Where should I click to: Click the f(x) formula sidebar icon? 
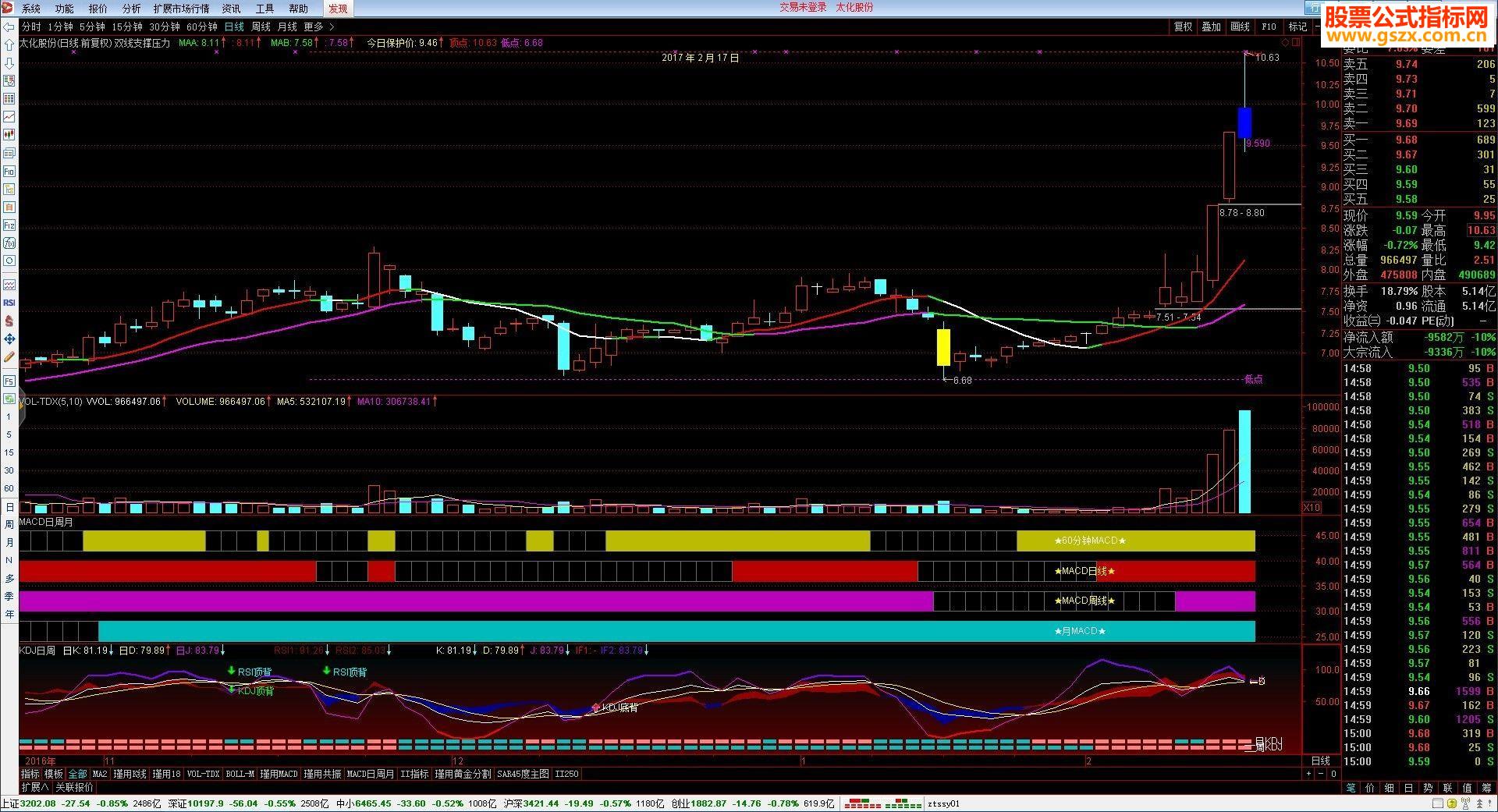pos(9,243)
